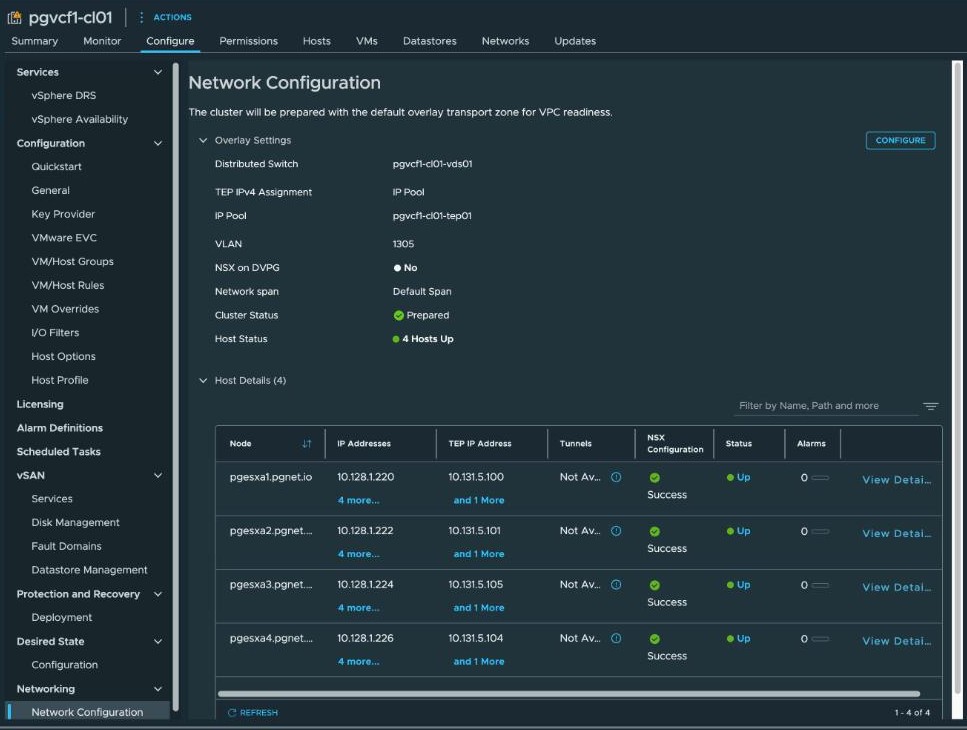Screen dimensions: 967x730
Task: Open vSAN Disk Management
Action: [75, 522]
